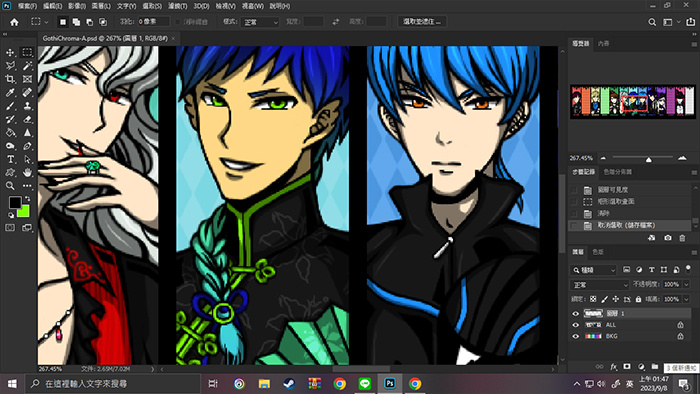
Task: Hide the BKG layer with eye icon
Action: pyautogui.click(x=575, y=336)
